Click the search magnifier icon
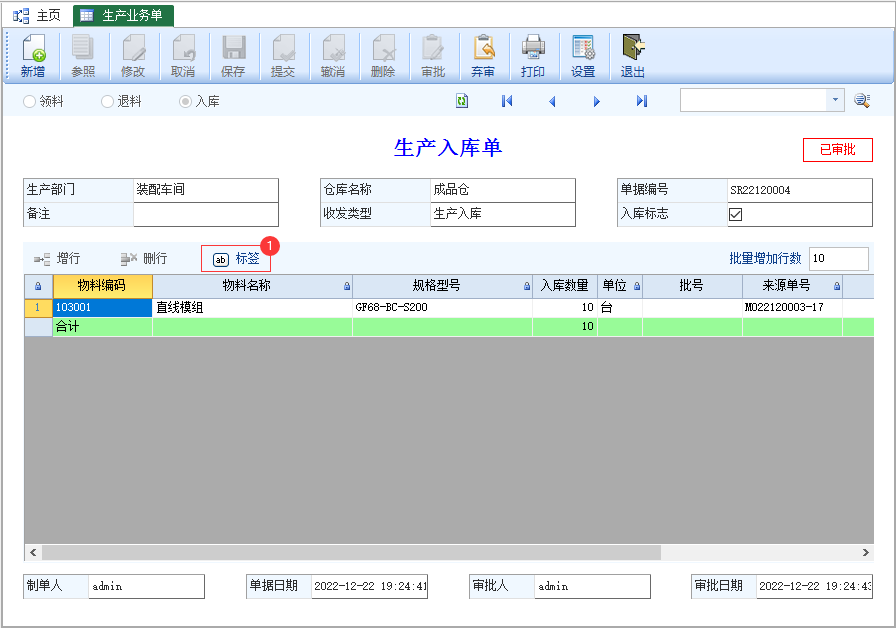The width and height of the screenshot is (896, 628). click(862, 101)
